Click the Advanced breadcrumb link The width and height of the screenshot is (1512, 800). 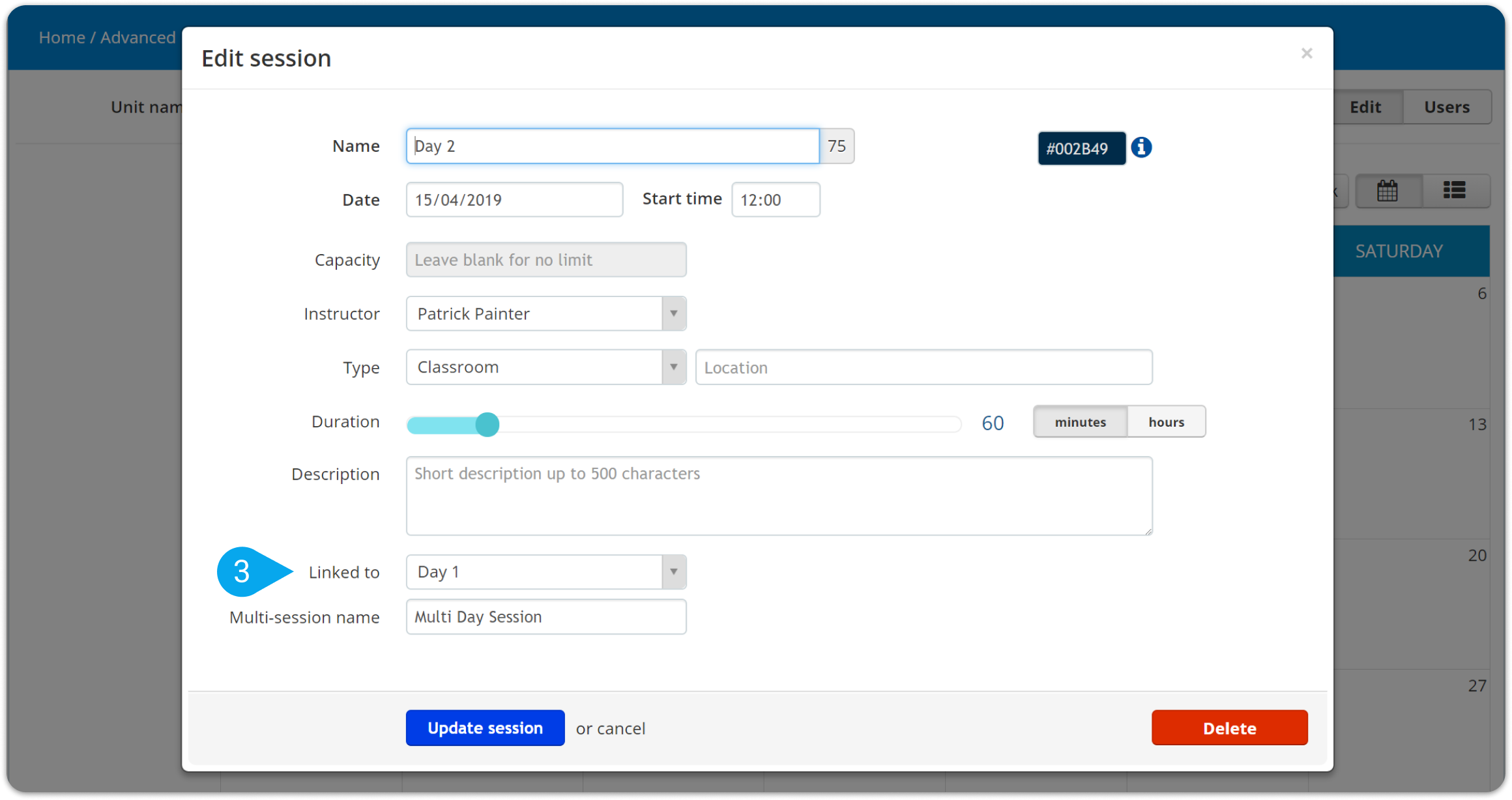[138, 37]
